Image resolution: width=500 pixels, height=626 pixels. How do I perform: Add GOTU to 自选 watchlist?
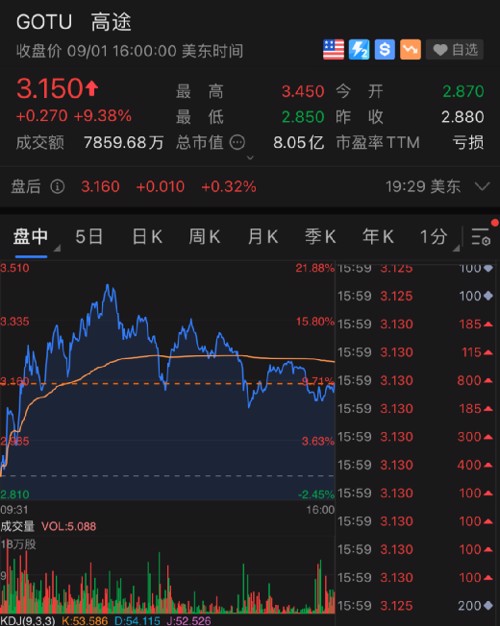455,50
